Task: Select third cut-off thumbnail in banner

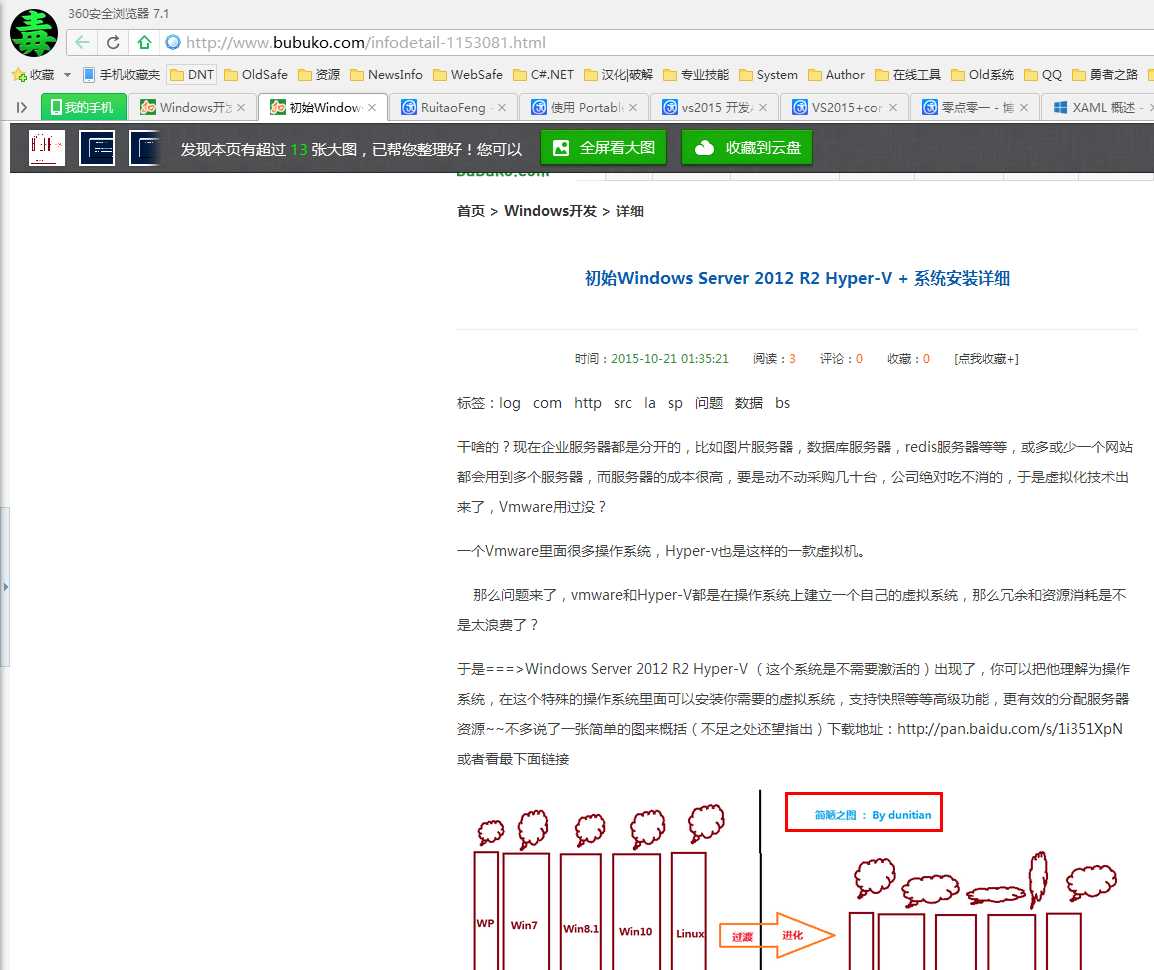Action: point(145,148)
